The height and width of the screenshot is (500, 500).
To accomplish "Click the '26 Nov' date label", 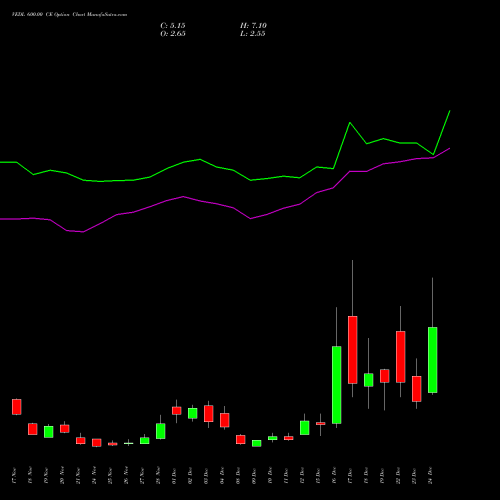I will [126, 476].
